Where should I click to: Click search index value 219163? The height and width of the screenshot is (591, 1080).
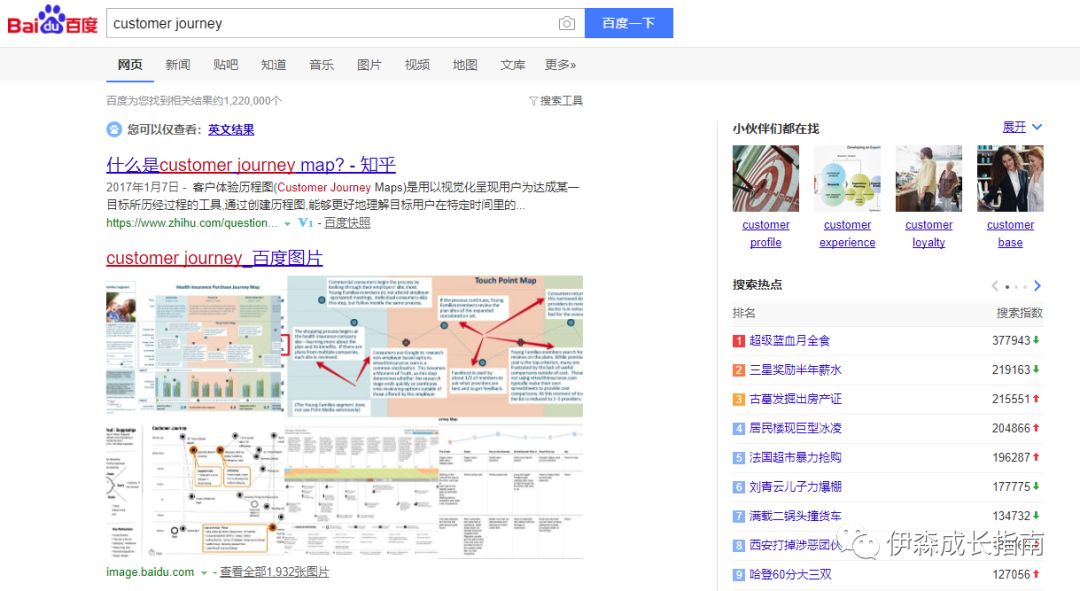click(x=1010, y=370)
